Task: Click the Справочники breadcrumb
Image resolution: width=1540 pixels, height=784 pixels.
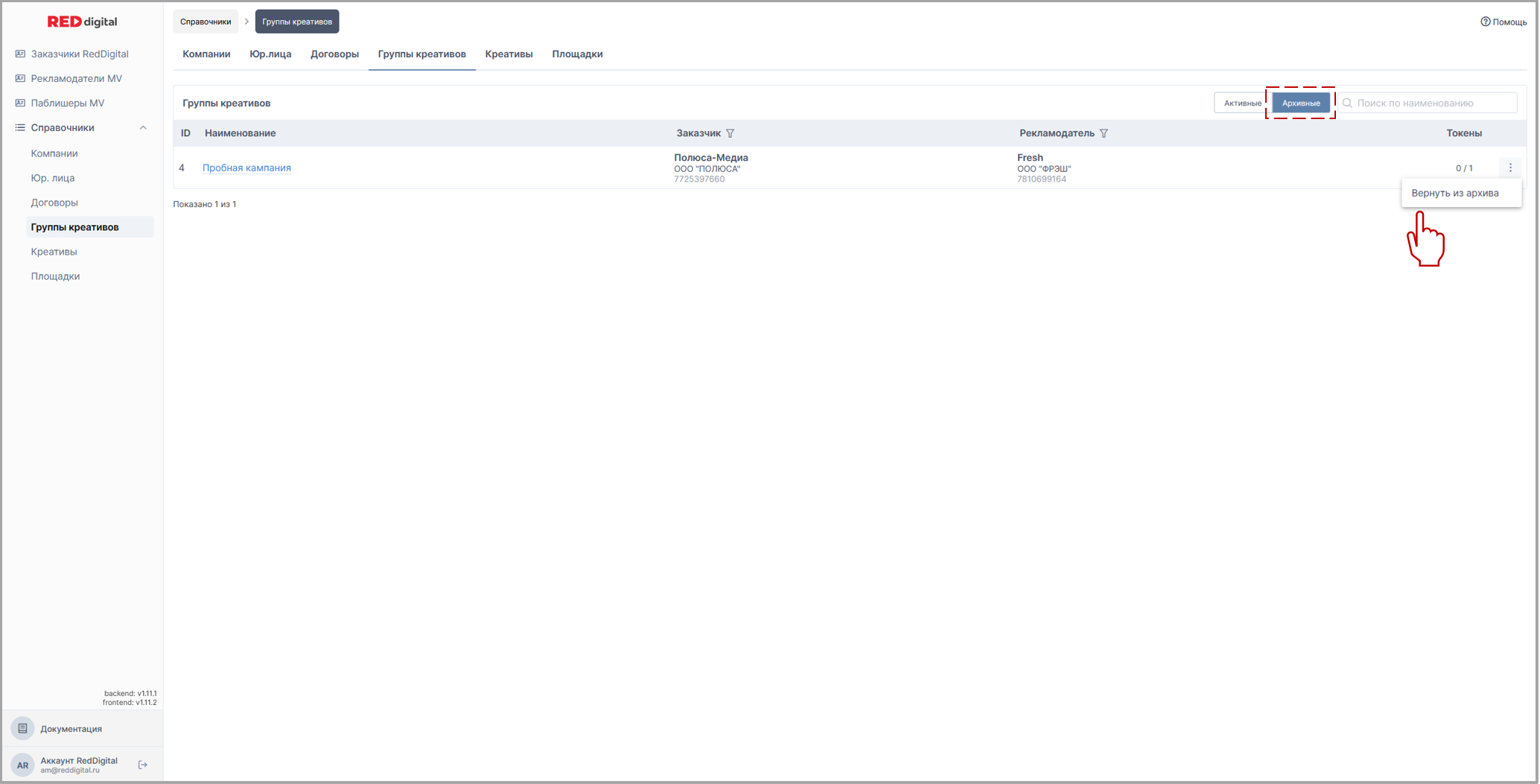Action: pos(206,22)
